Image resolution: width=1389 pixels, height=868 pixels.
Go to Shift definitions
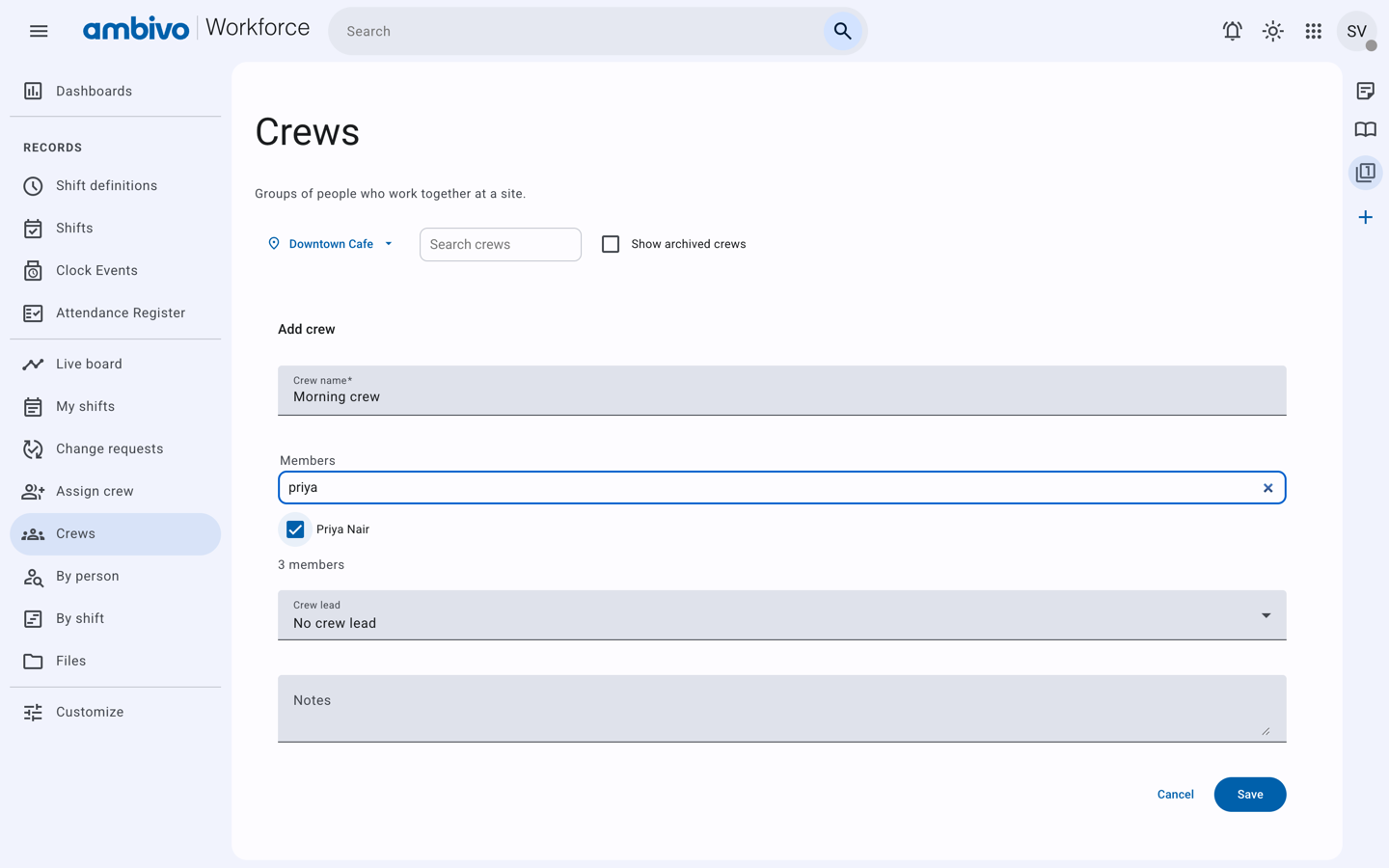(116, 185)
